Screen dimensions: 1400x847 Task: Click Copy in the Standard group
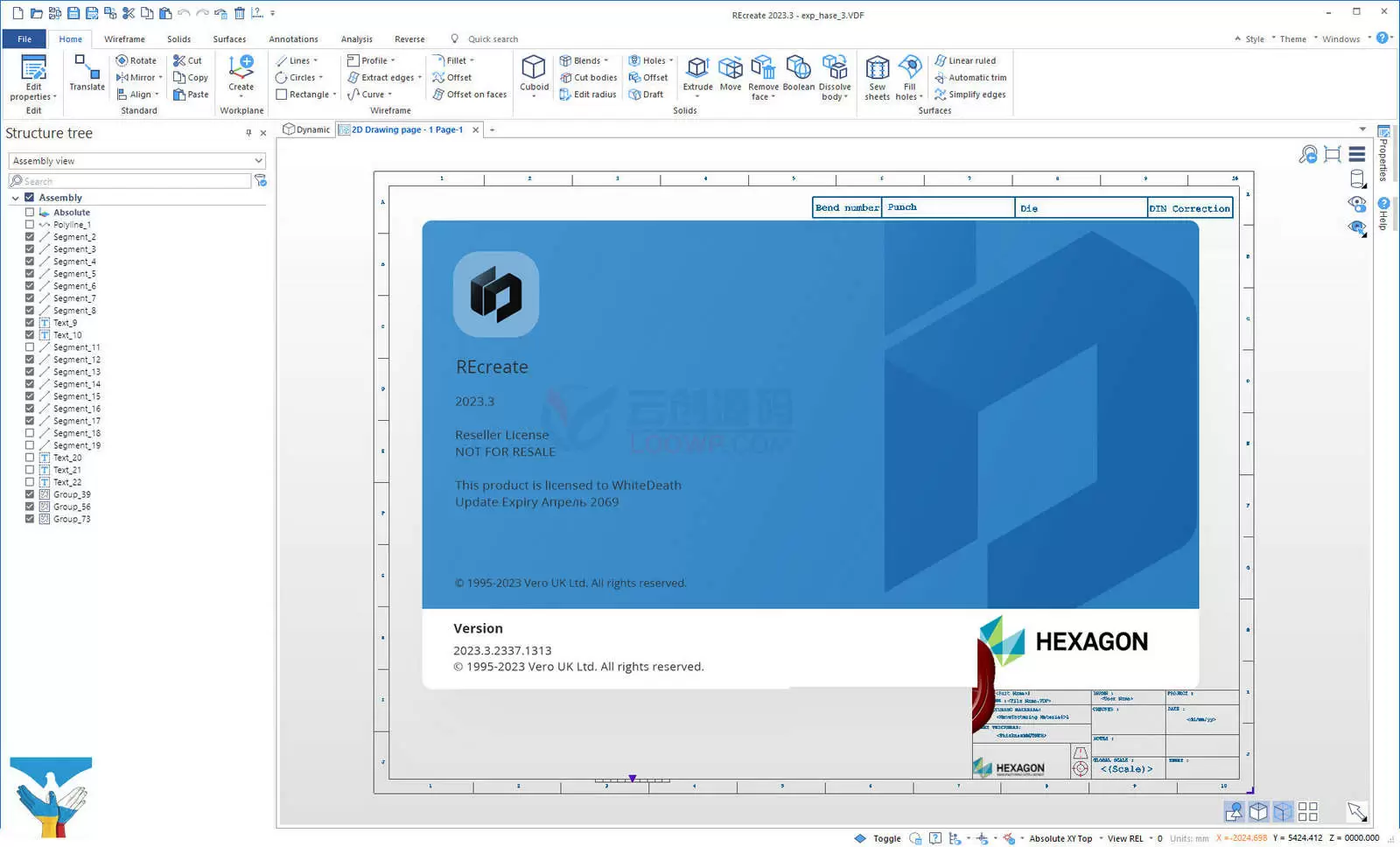pos(191,77)
